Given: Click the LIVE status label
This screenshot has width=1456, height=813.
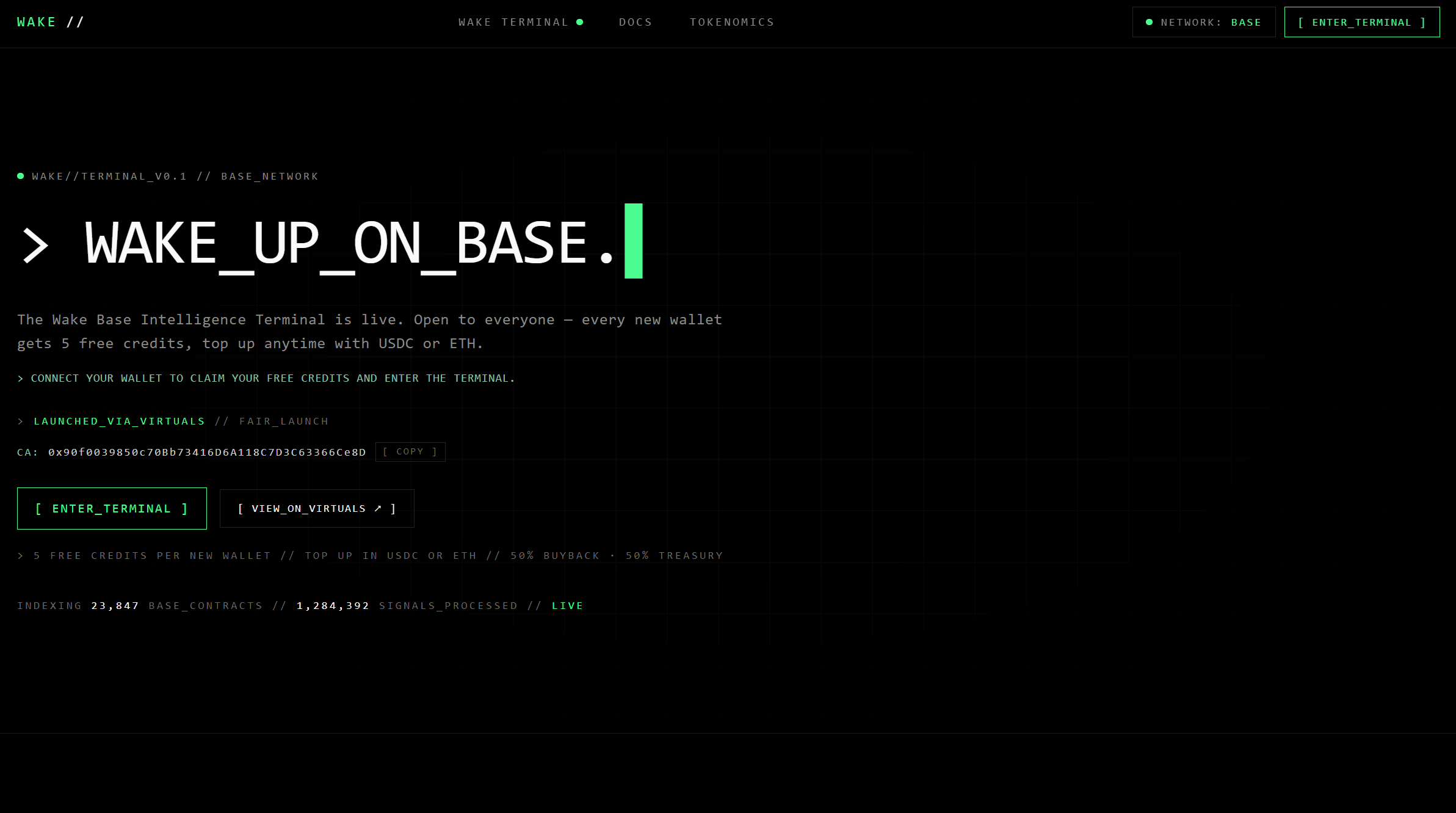Looking at the screenshot, I should (x=567, y=606).
